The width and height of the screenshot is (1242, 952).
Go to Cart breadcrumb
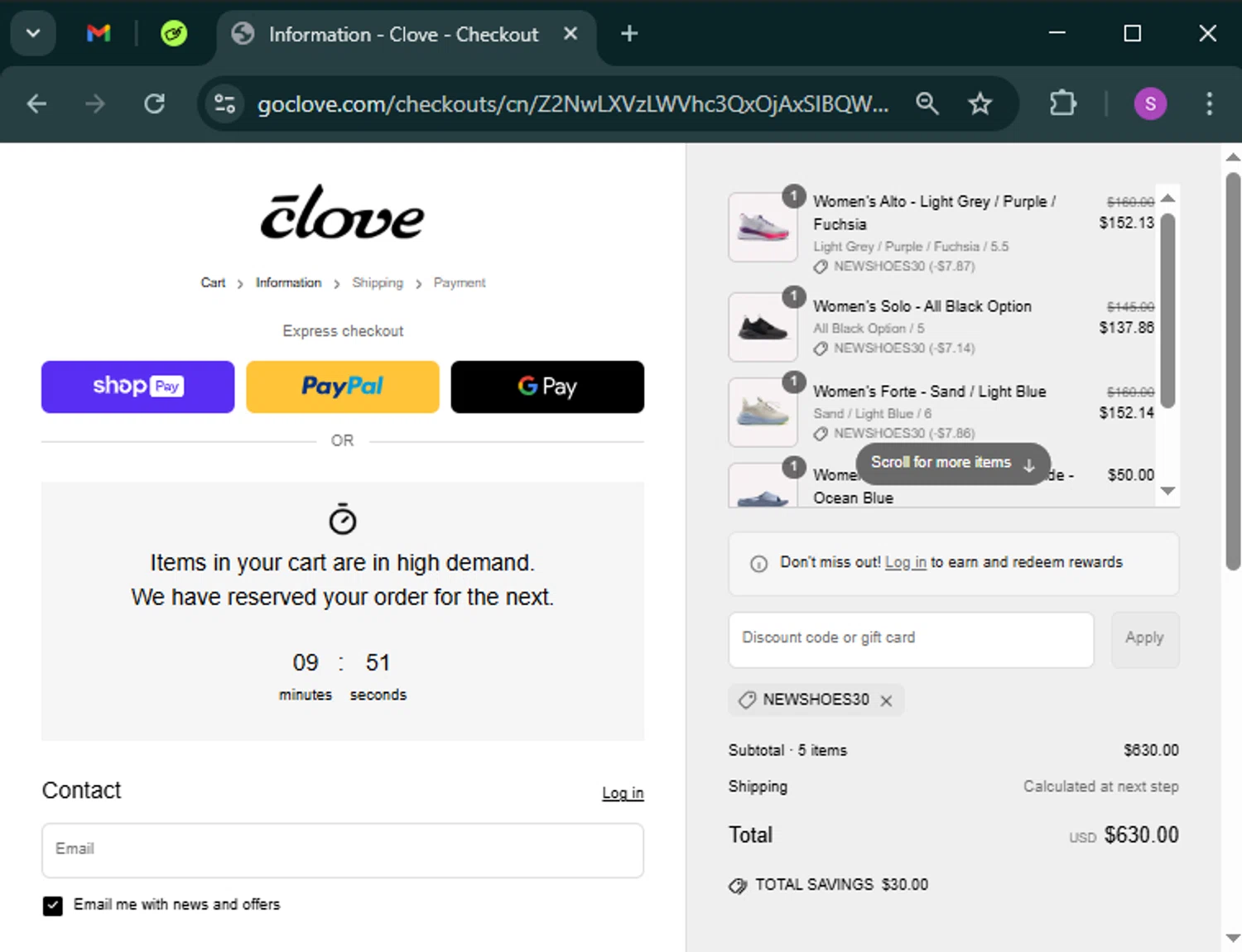213,283
